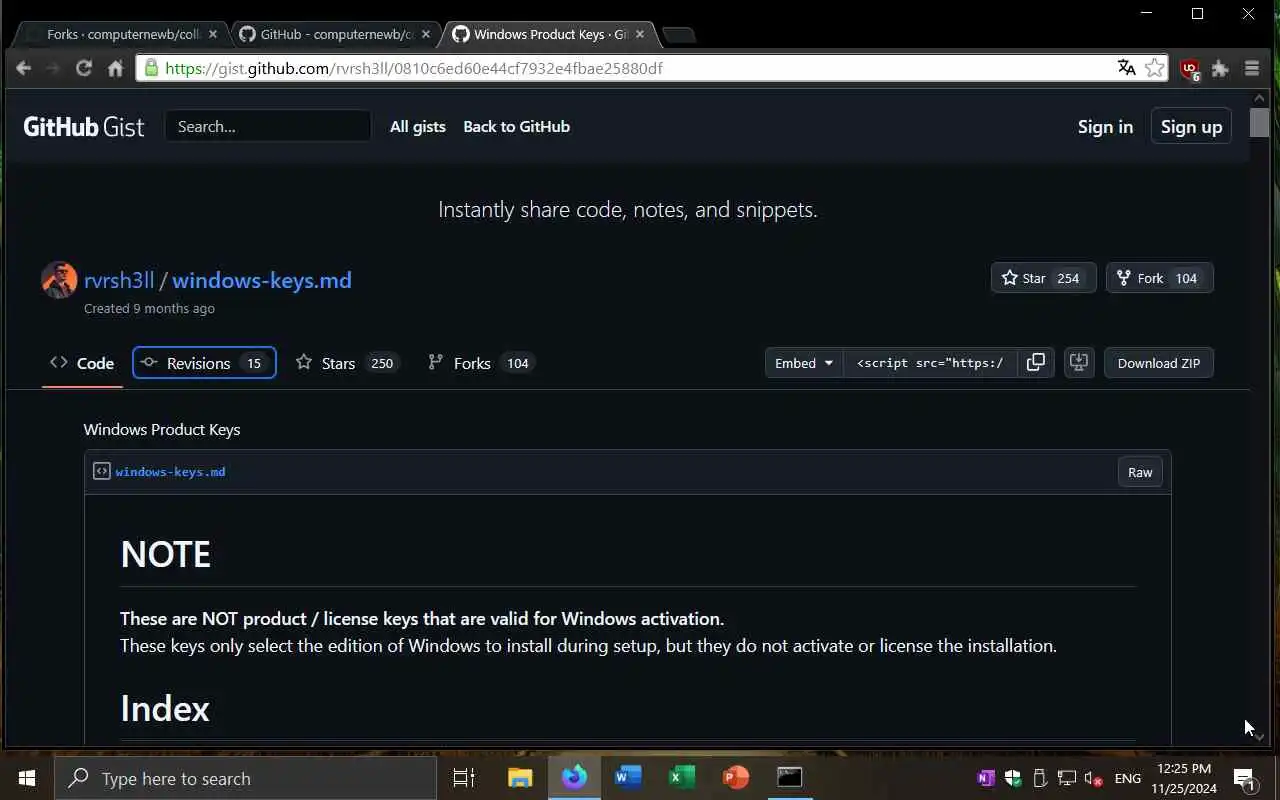
Task: Click the Sign in link
Action: click(x=1105, y=127)
